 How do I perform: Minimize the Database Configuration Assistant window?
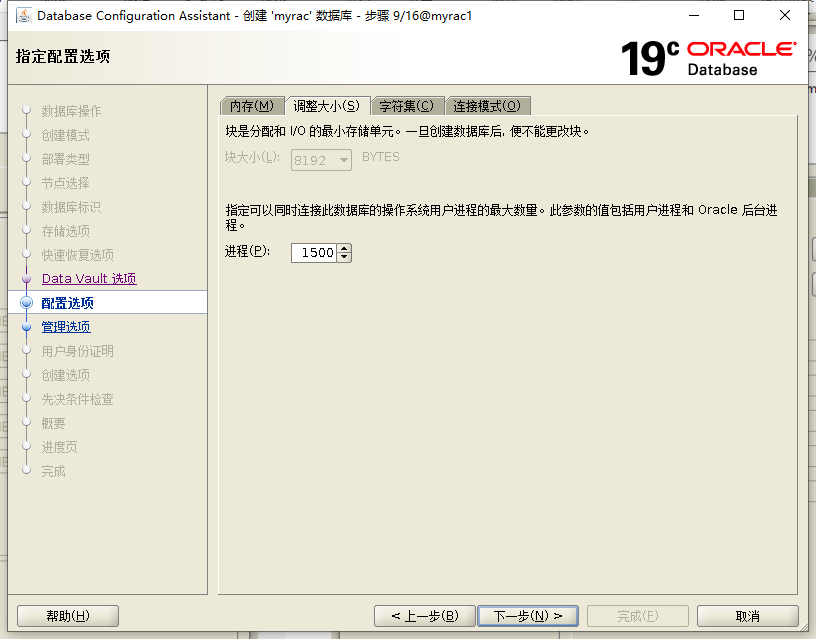694,16
